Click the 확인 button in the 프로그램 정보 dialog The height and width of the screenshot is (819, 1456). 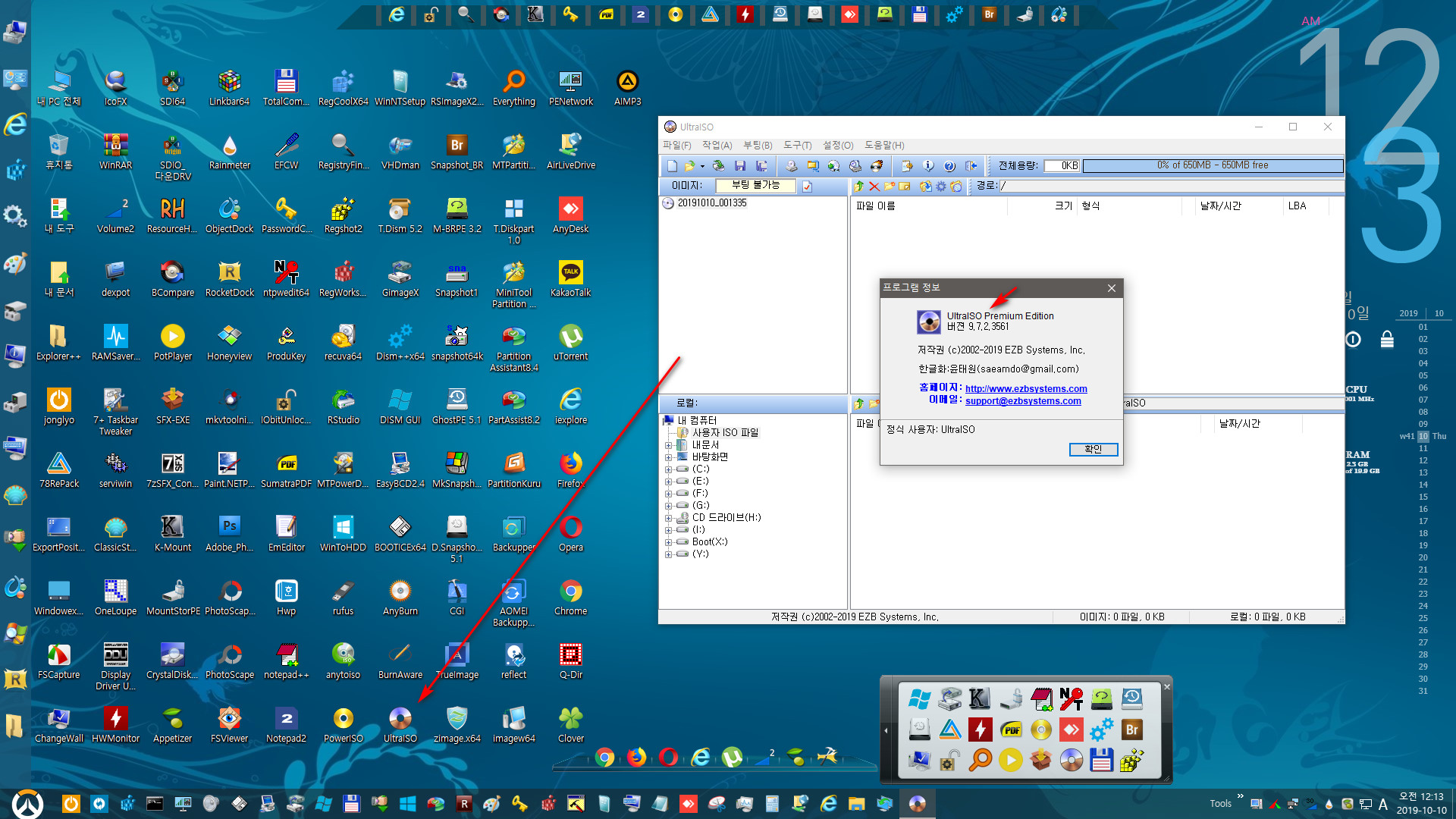click(x=1094, y=450)
